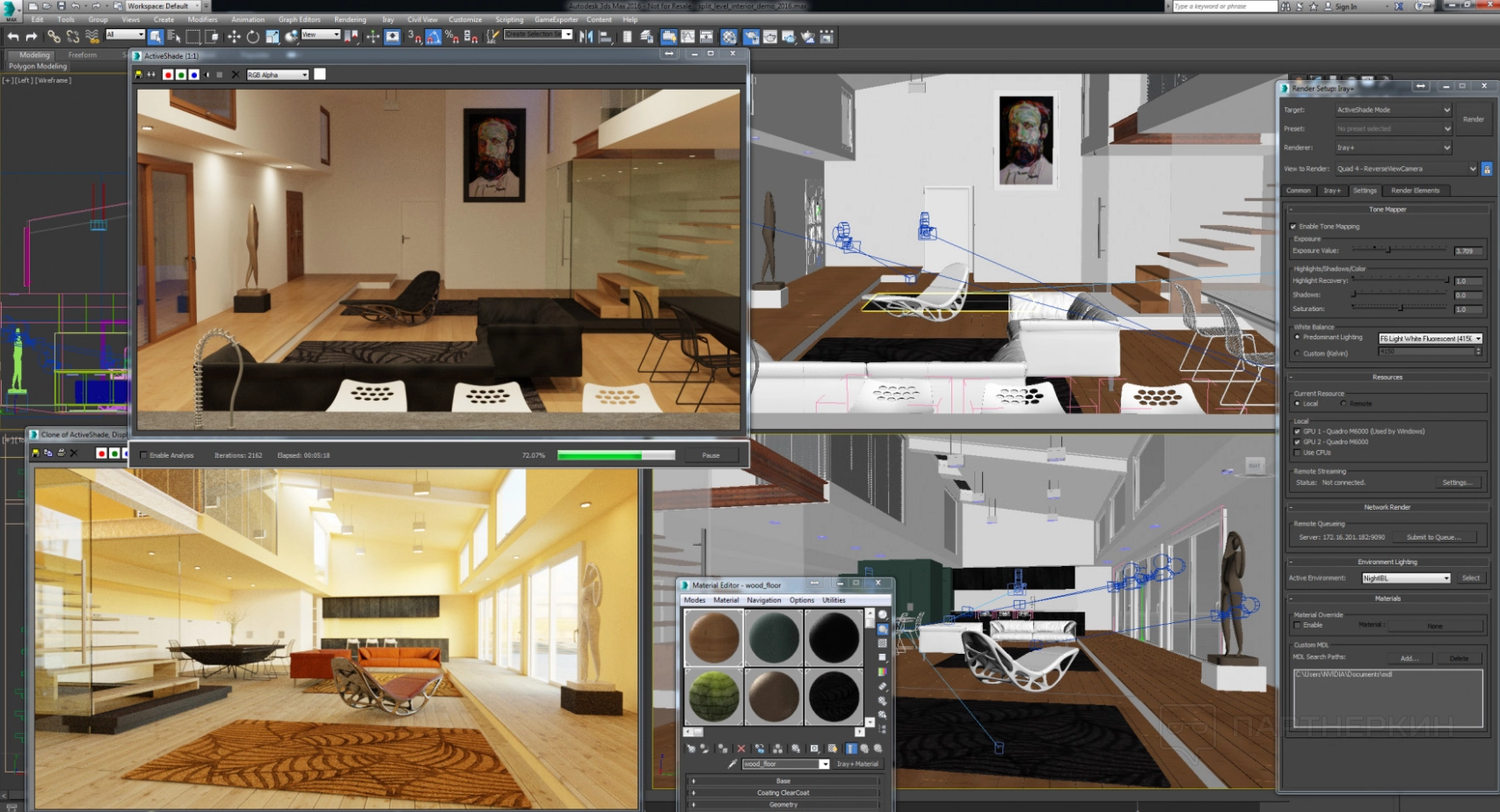Uncheck Enable Tone Mapping
Viewport: 1500px width, 812px height.
click(1293, 227)
